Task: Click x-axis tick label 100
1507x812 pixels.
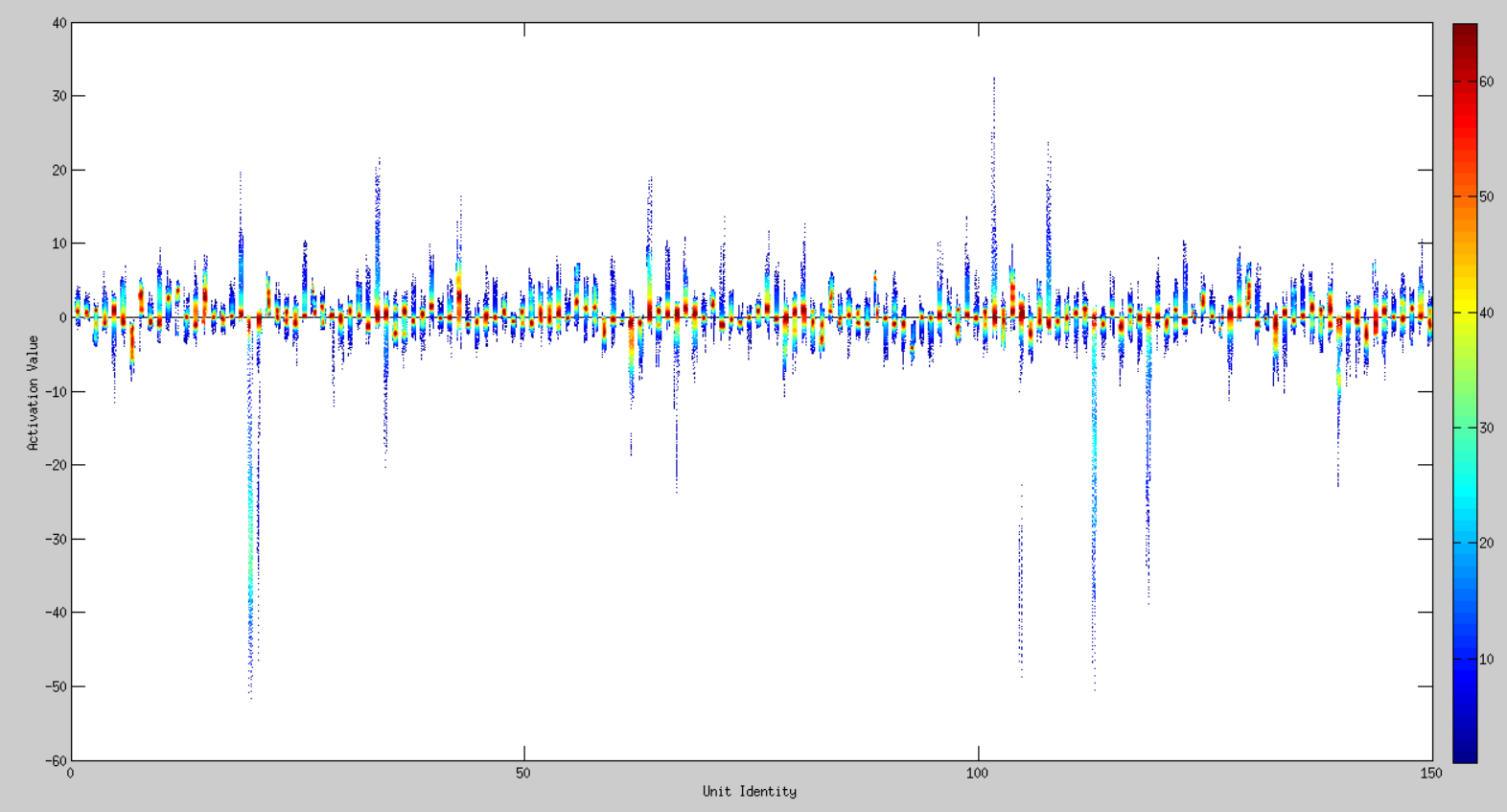Action: point(977,774)
